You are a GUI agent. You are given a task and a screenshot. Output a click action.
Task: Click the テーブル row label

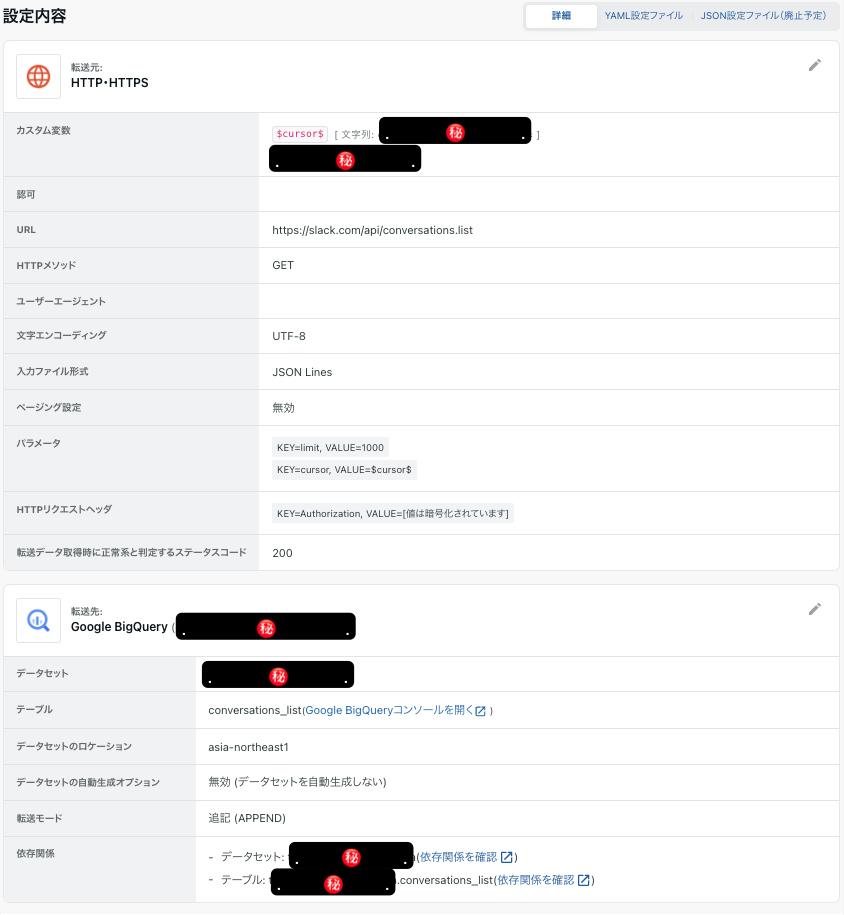coord(34,709)
